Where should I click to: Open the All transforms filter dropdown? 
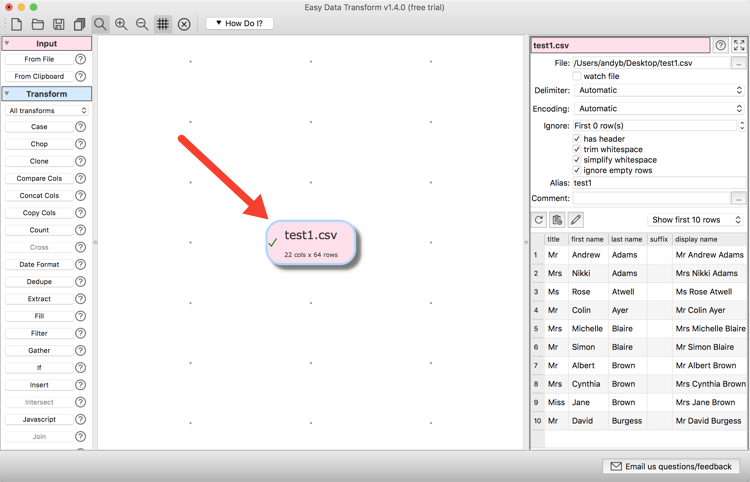pyautogui.click(x=47, y=110)
